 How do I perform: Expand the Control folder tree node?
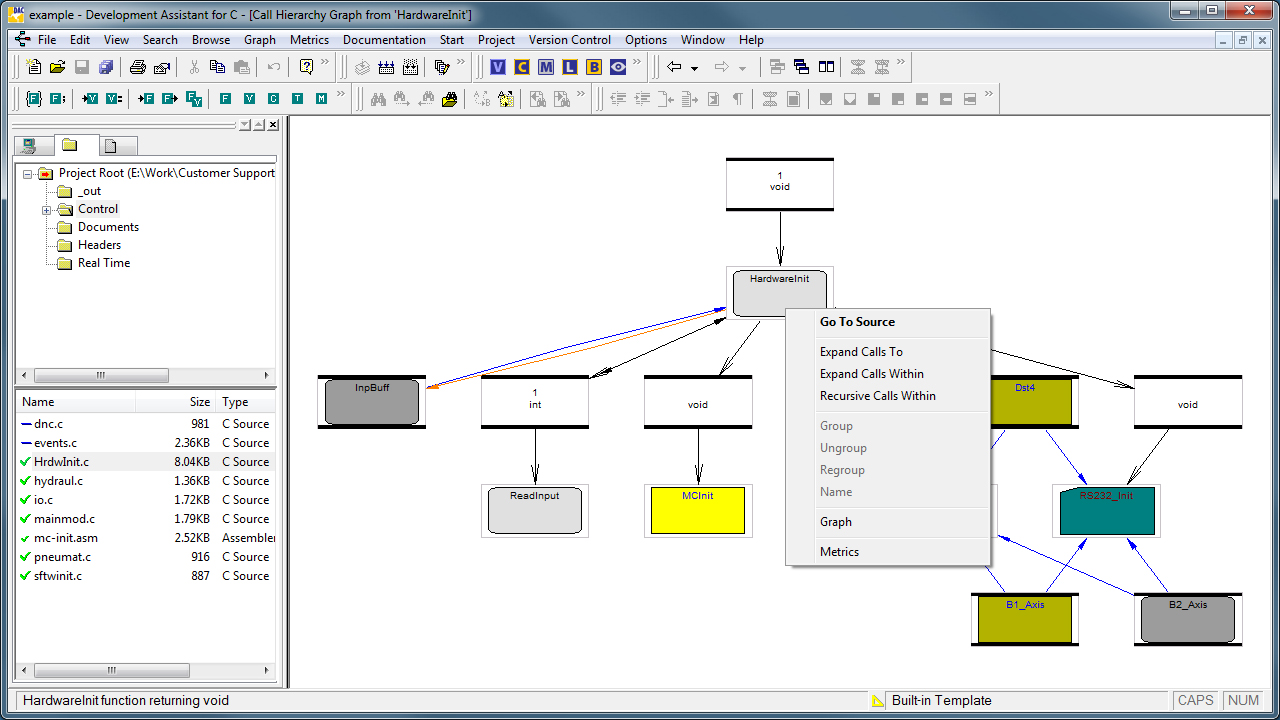(46, 210)
